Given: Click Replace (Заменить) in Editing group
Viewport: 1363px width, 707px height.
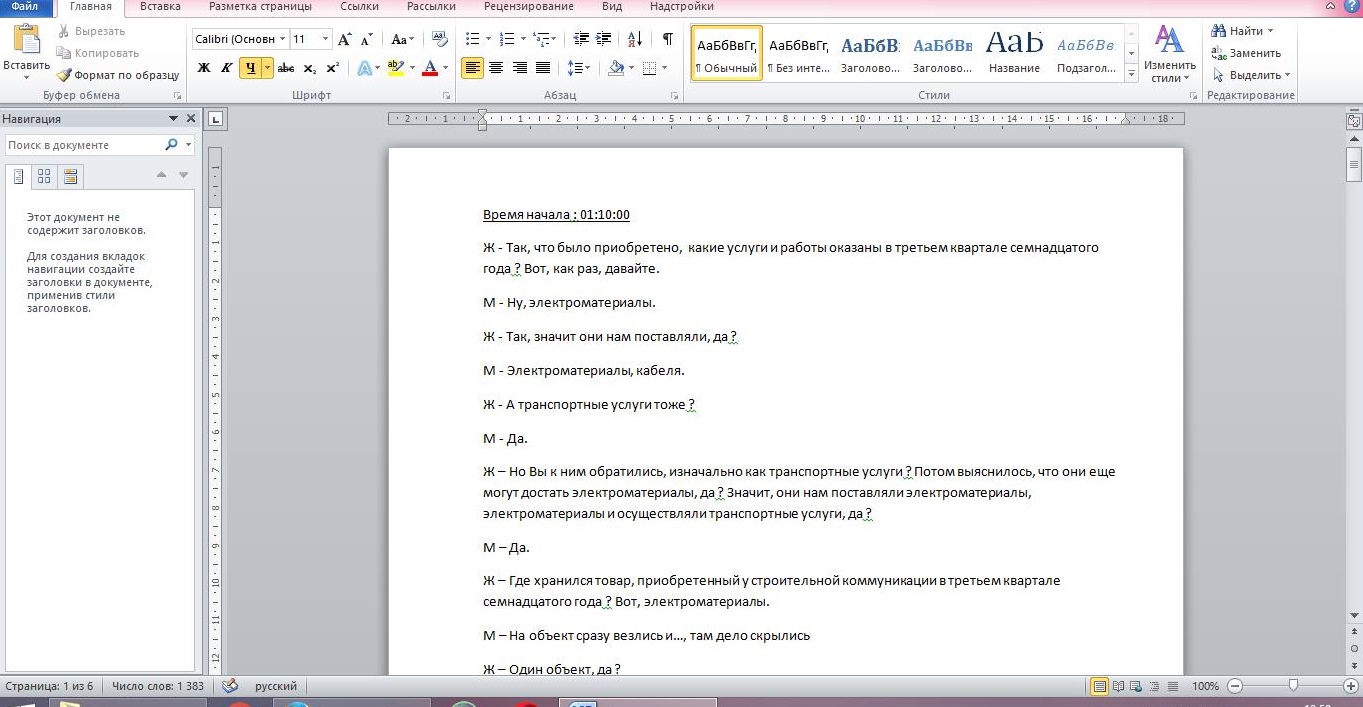Looking at the screenshot, I should (x=1246, y=53).
